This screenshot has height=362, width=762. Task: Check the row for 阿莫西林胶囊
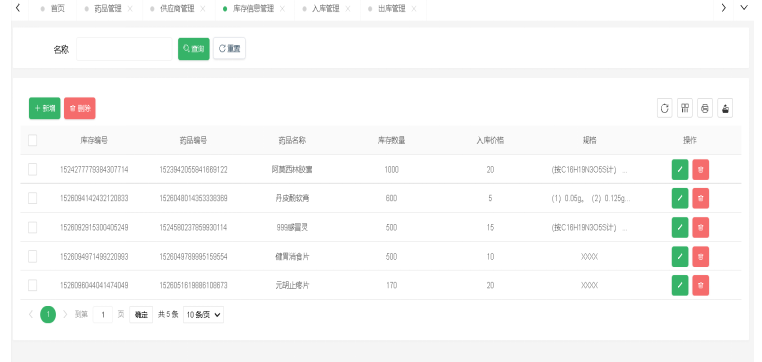[33, 170]
